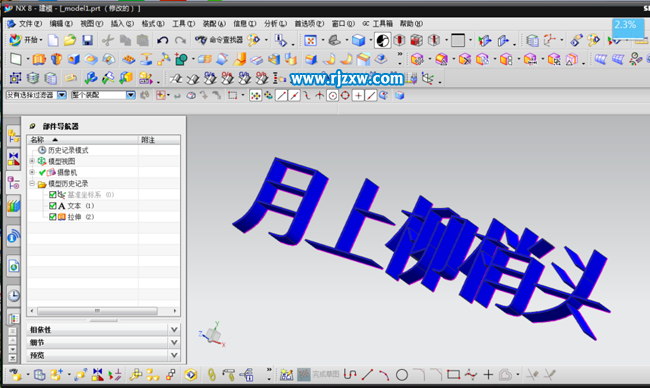
Task: Click the Fit view icon
Action: coord(310,40)
